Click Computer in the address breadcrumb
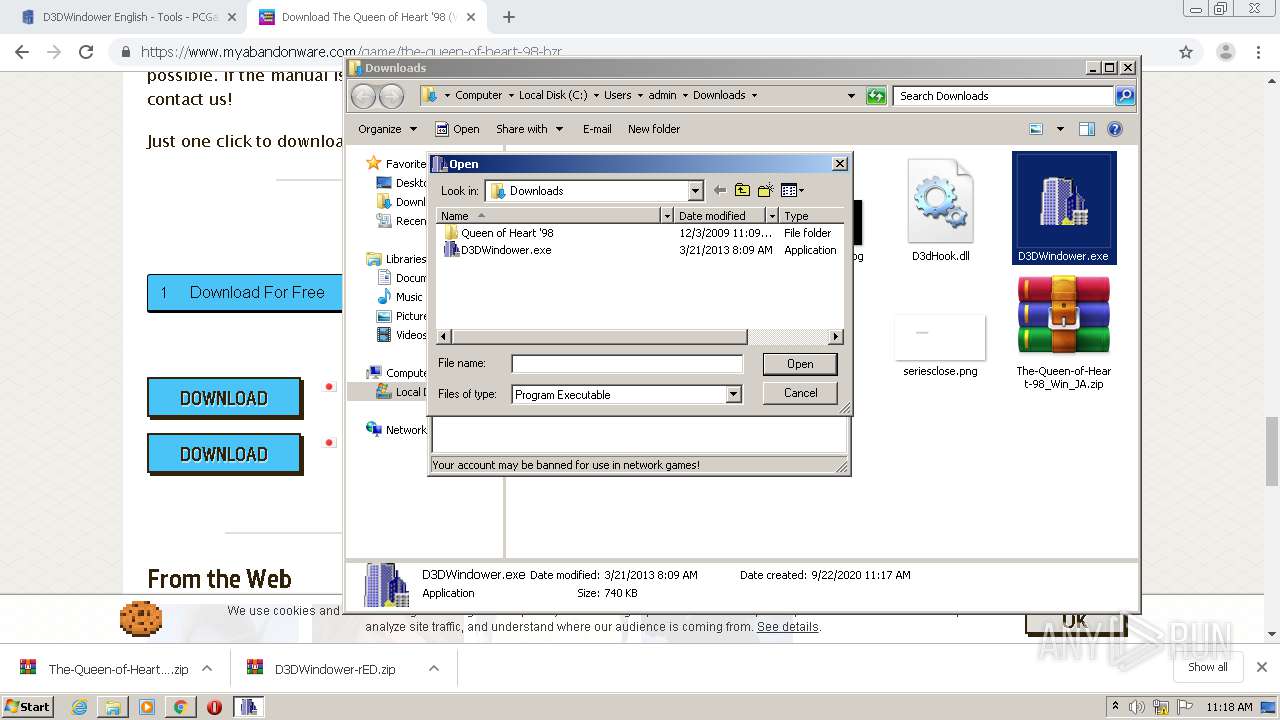 coord(479,96)
